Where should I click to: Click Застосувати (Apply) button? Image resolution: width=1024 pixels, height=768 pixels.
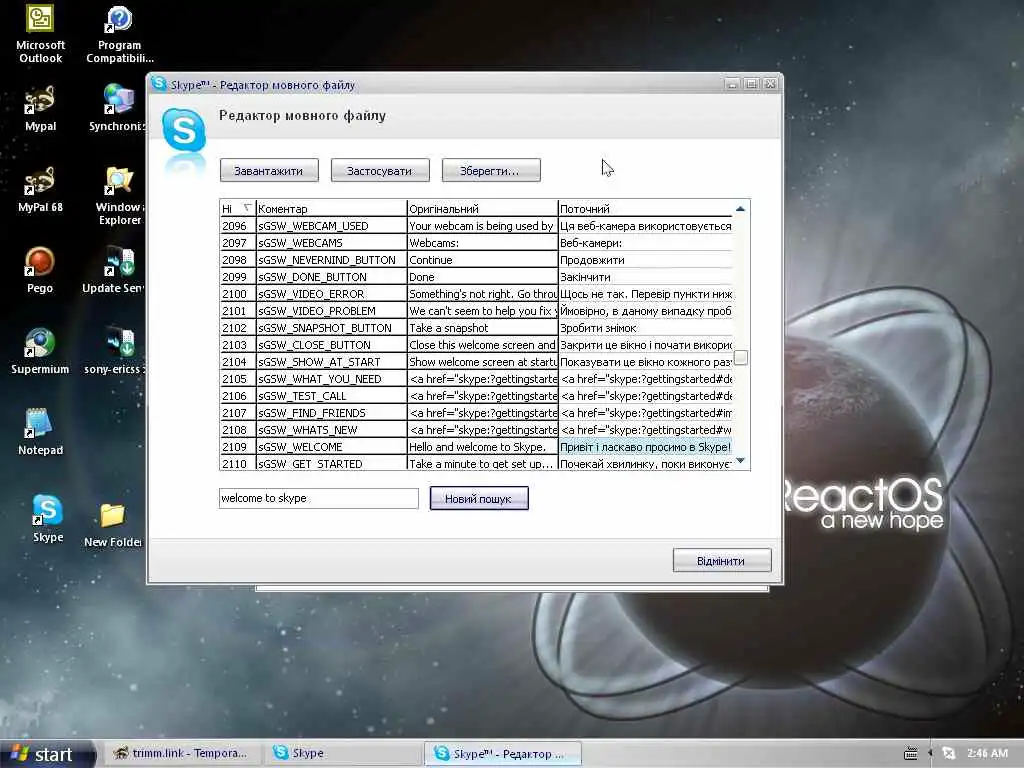pyautogui.click(x=380, y=170)
